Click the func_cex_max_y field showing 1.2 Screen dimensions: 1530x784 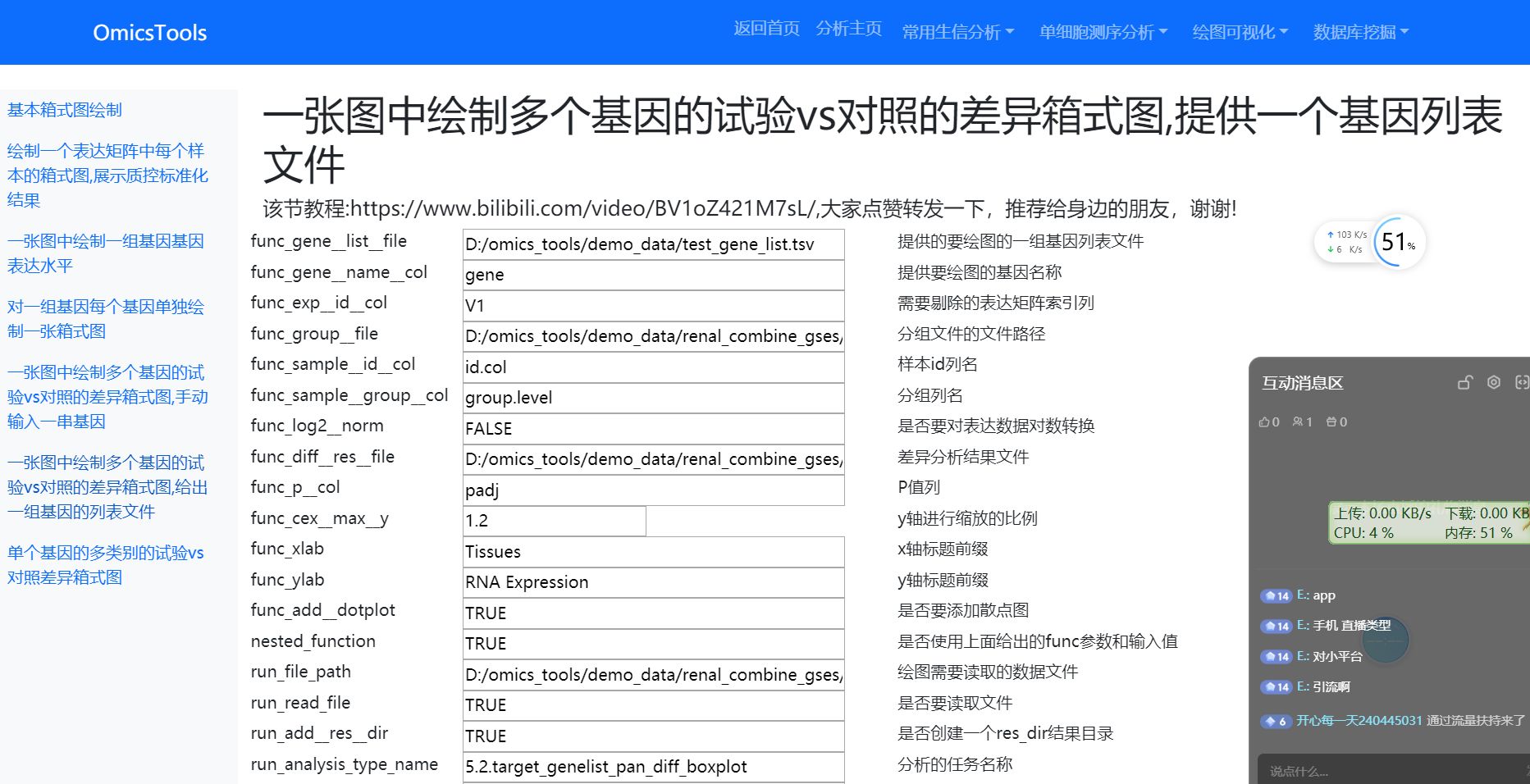555,521
